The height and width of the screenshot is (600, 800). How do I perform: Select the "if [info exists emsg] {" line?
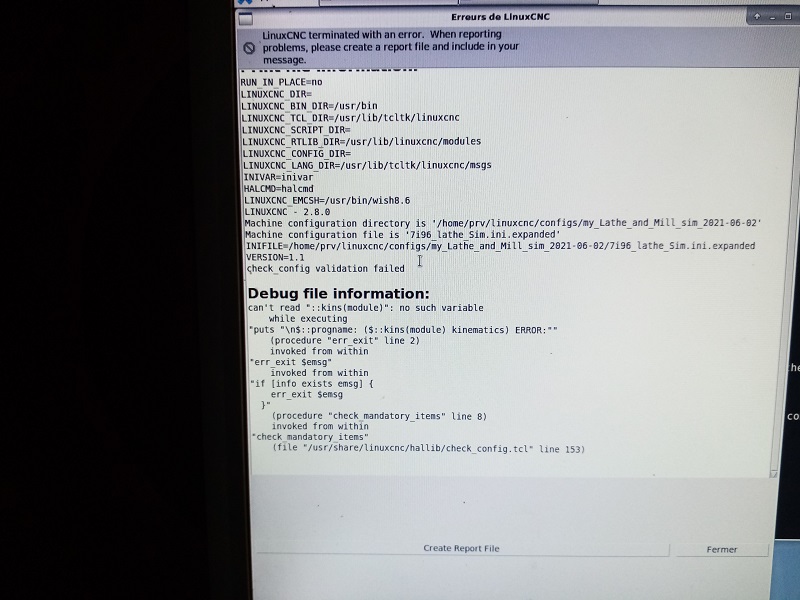312,384
